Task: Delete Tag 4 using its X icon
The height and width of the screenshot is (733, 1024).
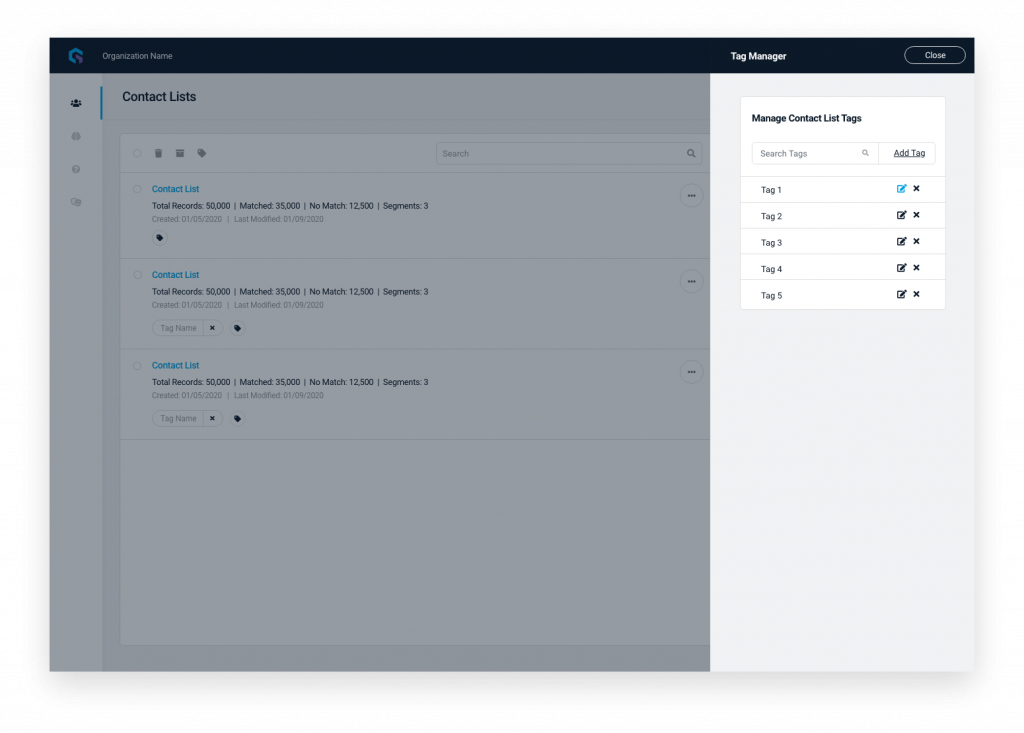Action: coord(916,268)
